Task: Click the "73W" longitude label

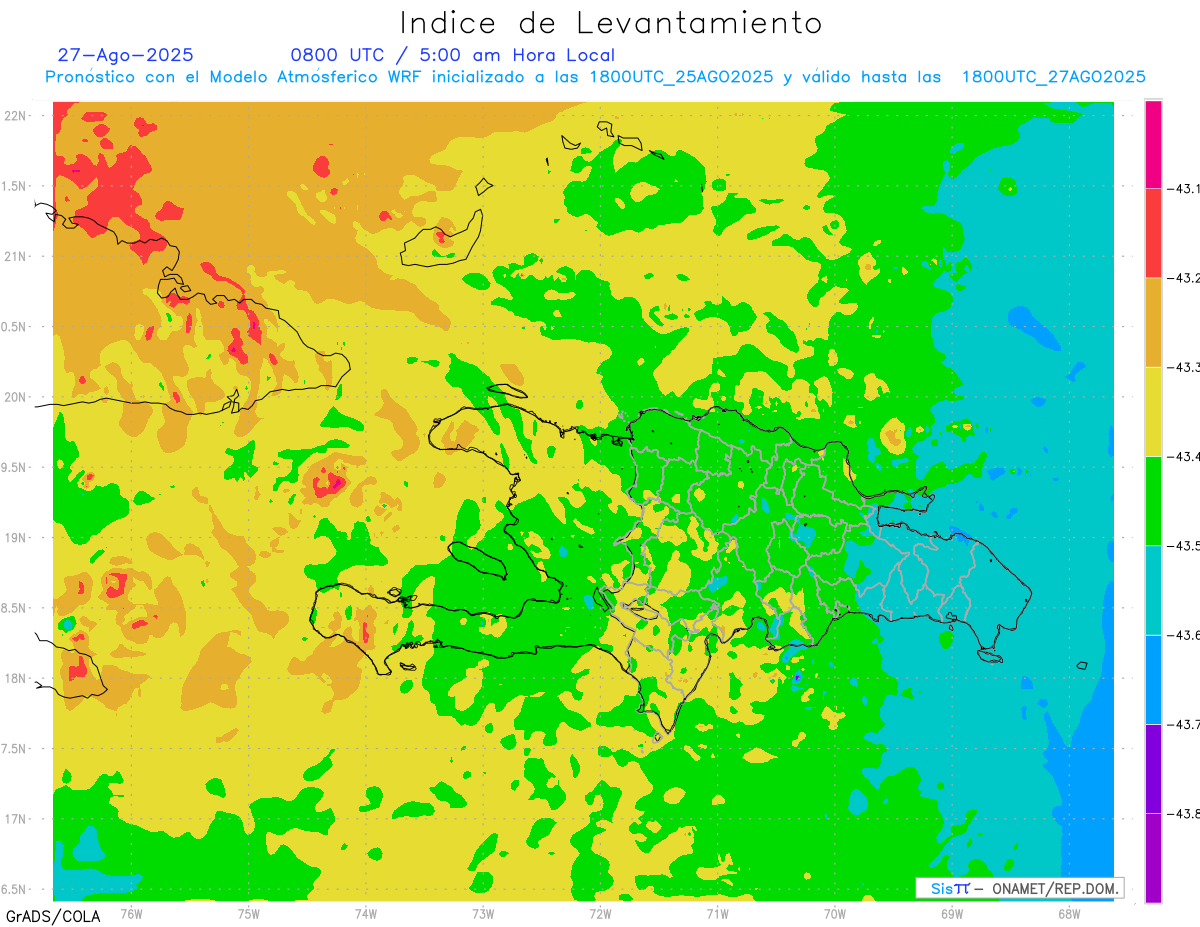Action: coord(483,913)
